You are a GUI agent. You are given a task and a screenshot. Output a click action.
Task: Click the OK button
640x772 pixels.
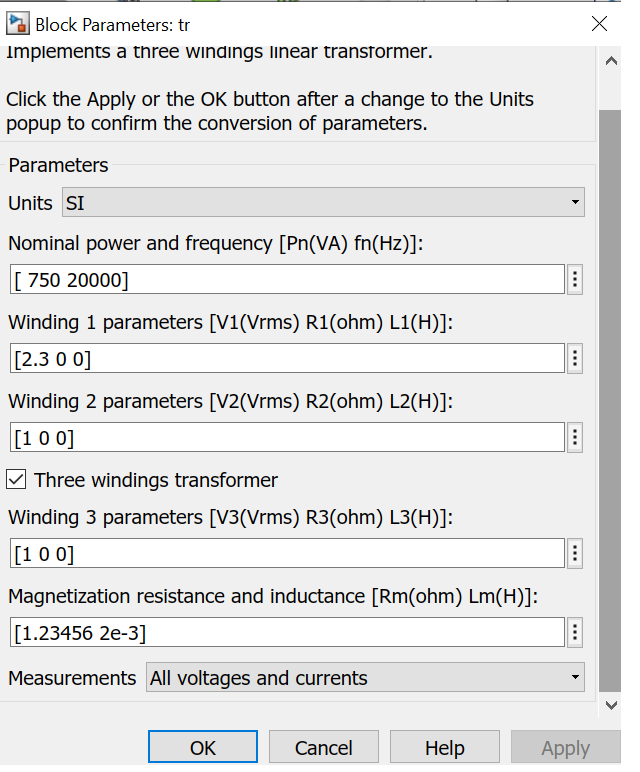(203, 747)
